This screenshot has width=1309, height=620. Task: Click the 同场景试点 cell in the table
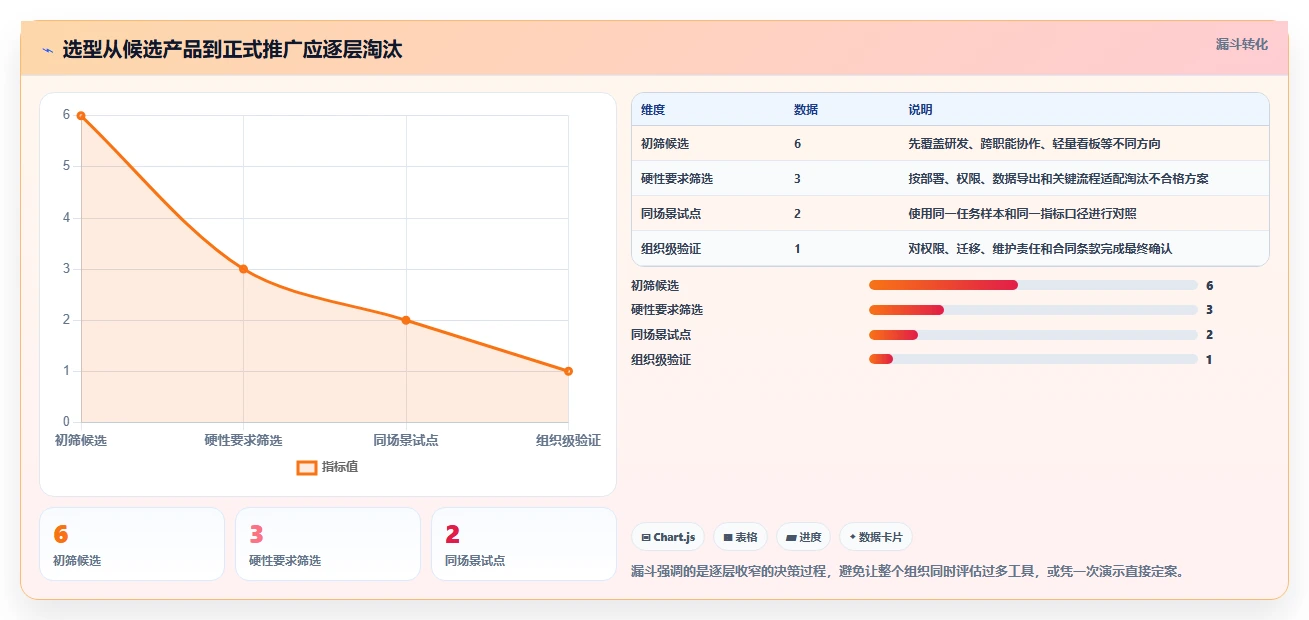click(x=671, y=214)
